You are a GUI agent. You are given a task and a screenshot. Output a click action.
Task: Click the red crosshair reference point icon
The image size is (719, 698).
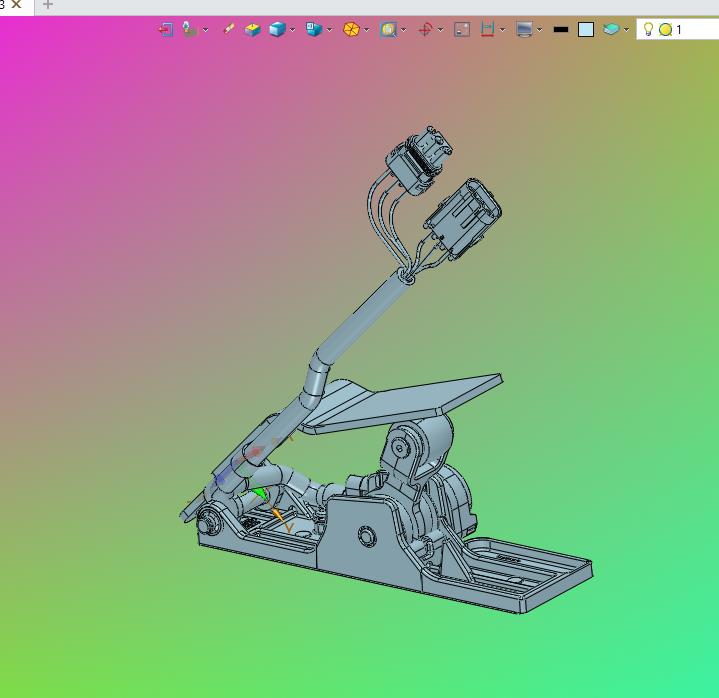pos(425,30)
